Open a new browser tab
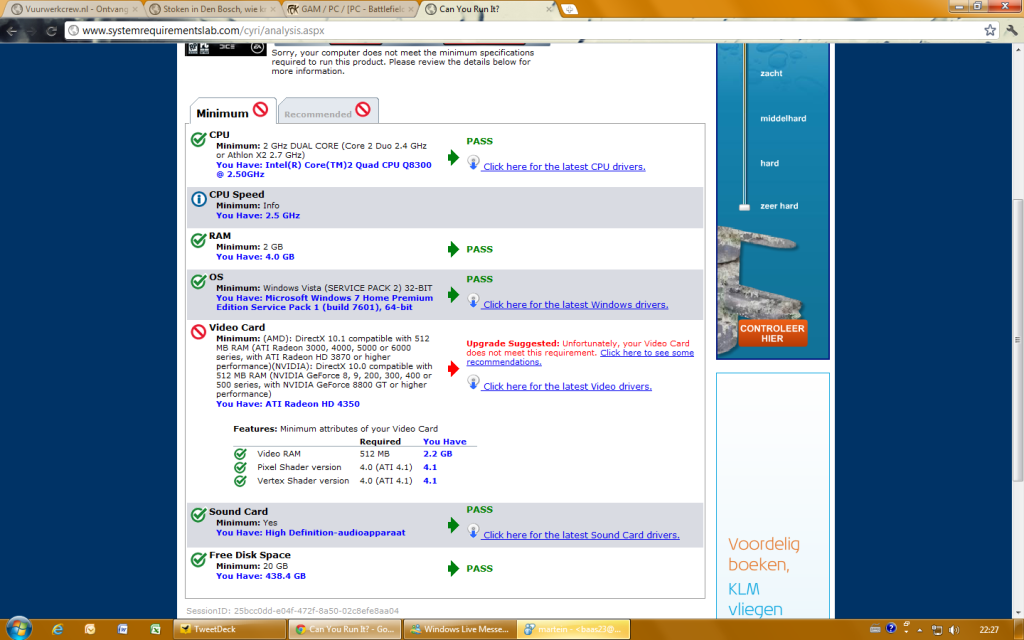The width and height of the screenshot is (1024, 640). coord(569,9)
